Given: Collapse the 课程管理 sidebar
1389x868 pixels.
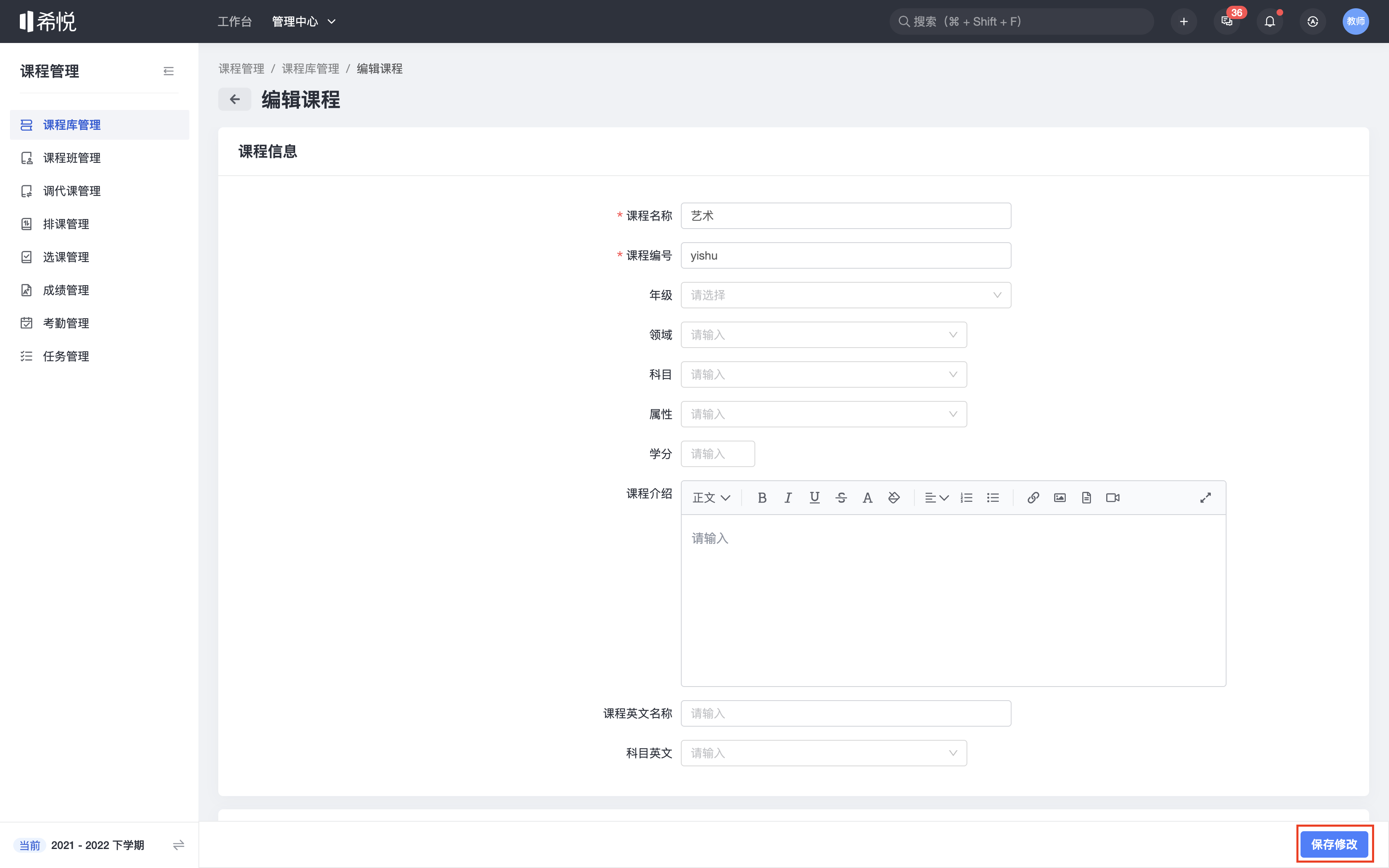Looking at the screenshot, I should pyautogui.click(x=168, y=71).
